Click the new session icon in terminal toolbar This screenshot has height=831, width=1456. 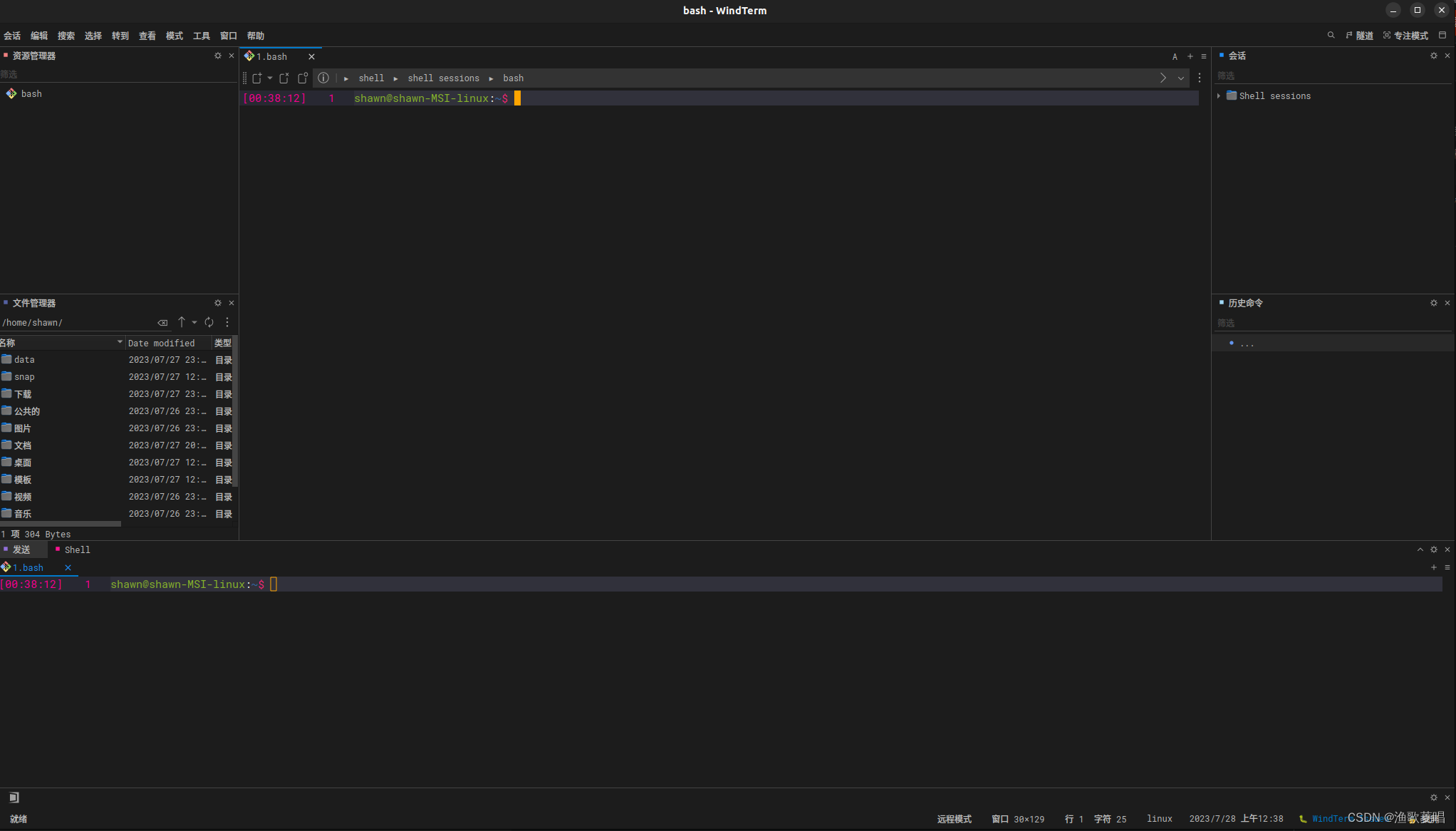(x=257, y=78)
